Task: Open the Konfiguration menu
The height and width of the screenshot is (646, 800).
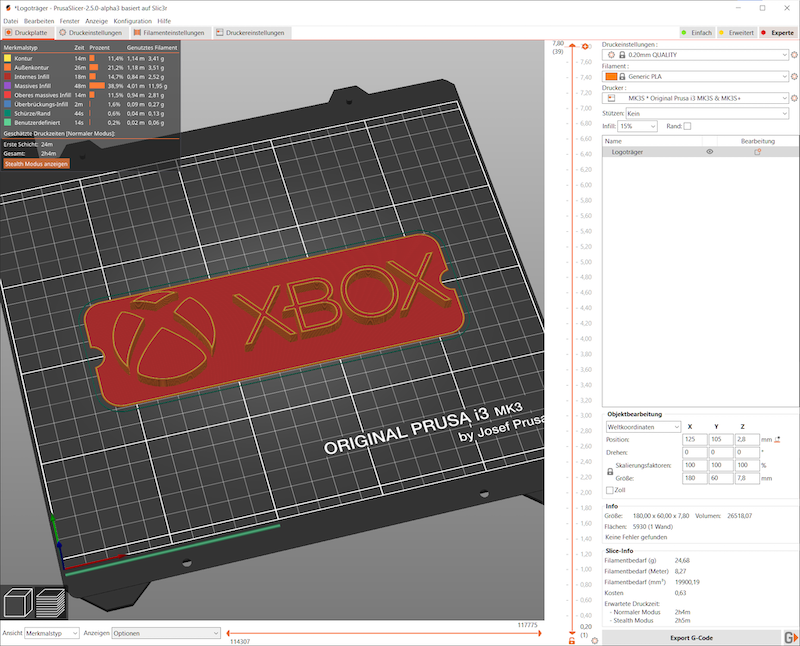Action: coord(133,20)
